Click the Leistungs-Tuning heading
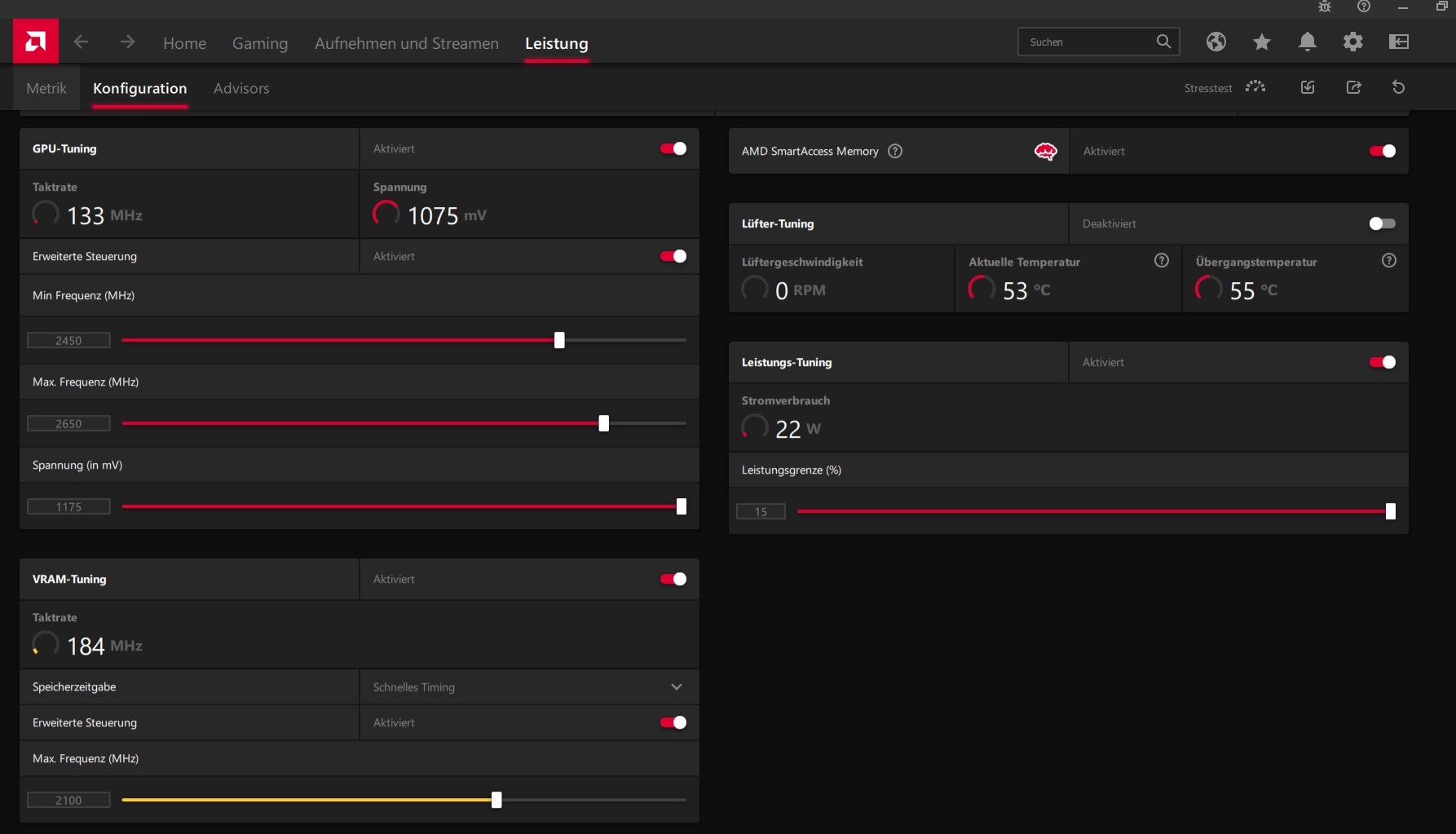This screenshot has height=834, width=1456. point(787,362)
